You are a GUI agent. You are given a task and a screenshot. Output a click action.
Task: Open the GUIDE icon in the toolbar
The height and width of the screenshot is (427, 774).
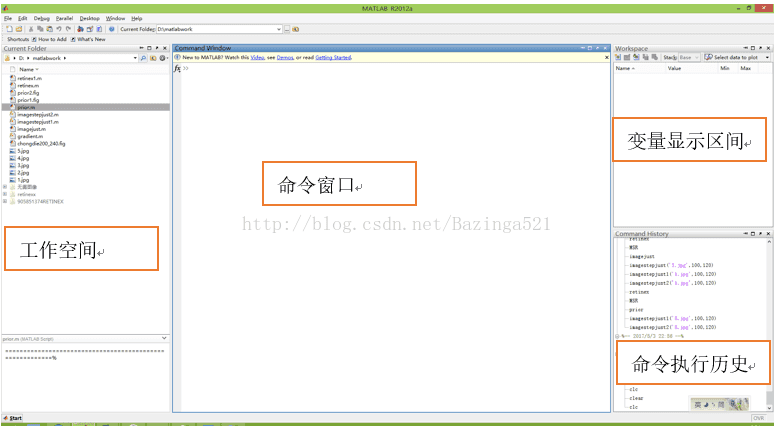coord(90,29)
